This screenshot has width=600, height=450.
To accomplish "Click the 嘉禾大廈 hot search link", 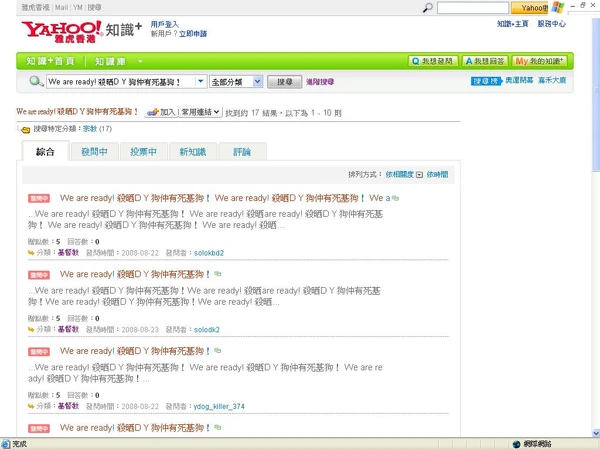I will coord(552,80).
